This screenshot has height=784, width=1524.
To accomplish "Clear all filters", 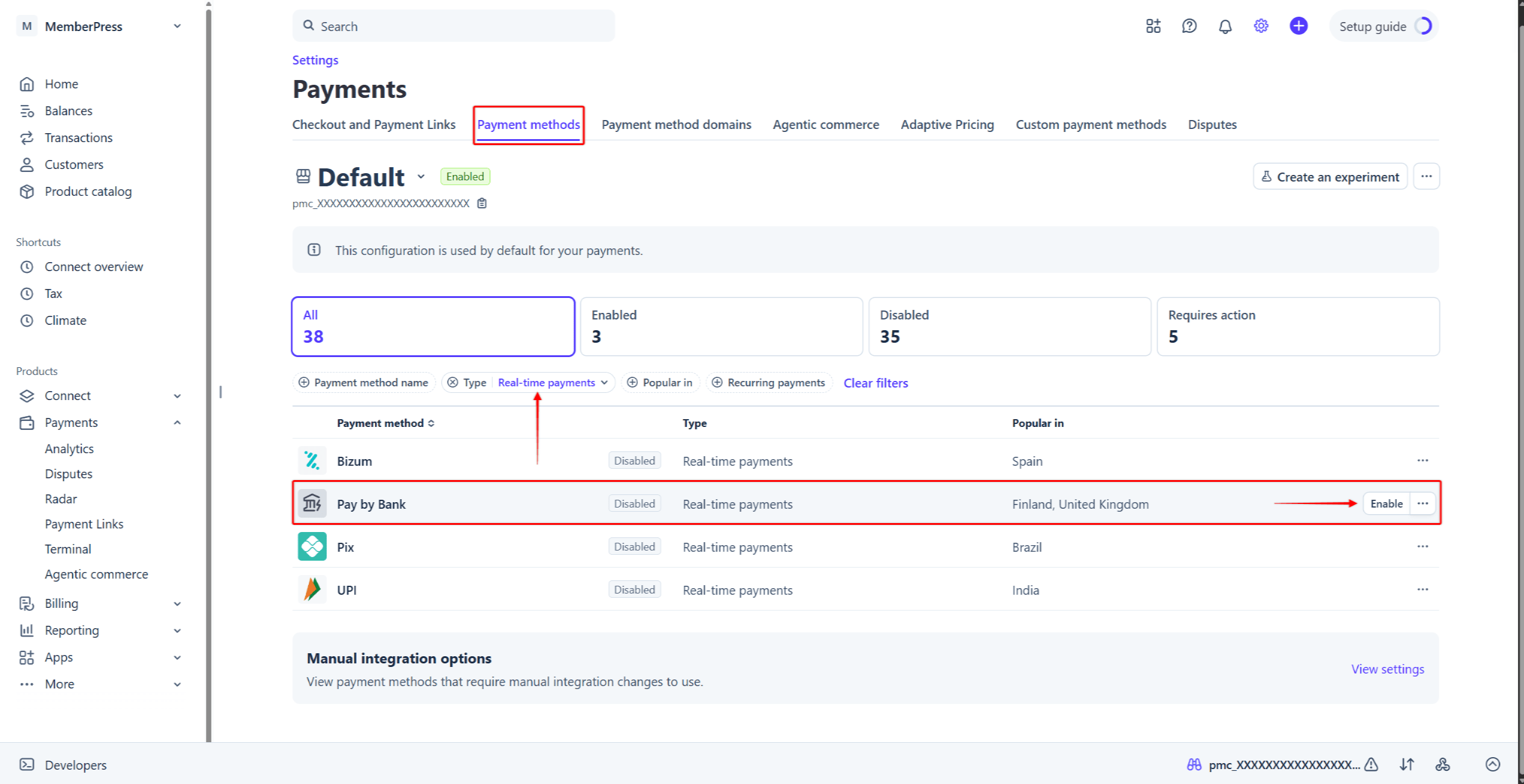I will pos(875,383).
